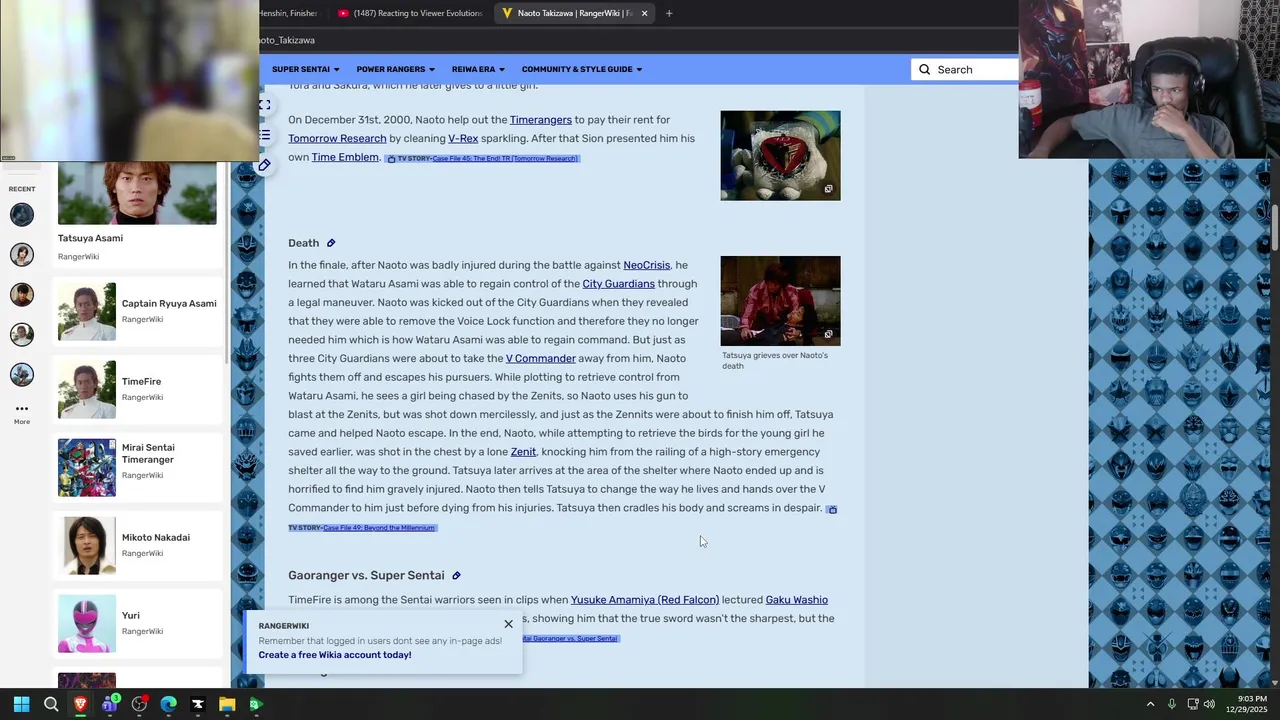The height and width of the screenshot is (720, 1280).
Task: Open the Windows Start menu
Action: [x=21, y=704]
